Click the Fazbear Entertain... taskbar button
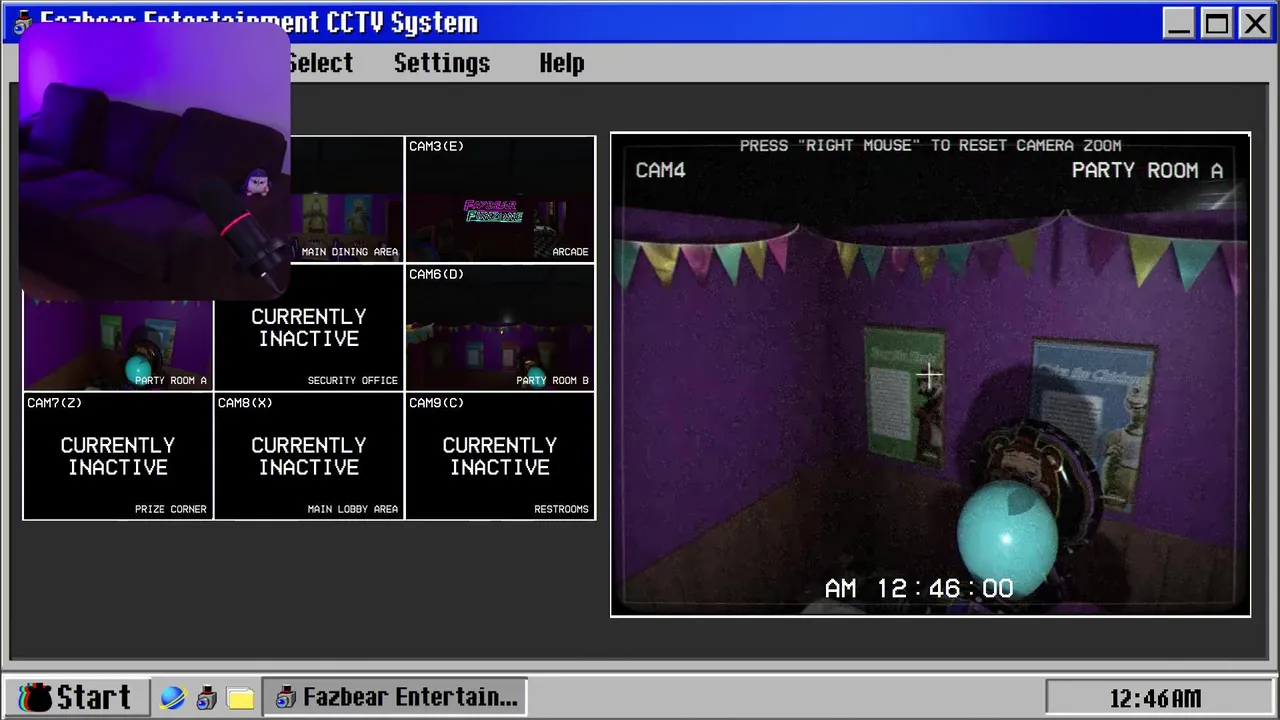 [396, 697]
